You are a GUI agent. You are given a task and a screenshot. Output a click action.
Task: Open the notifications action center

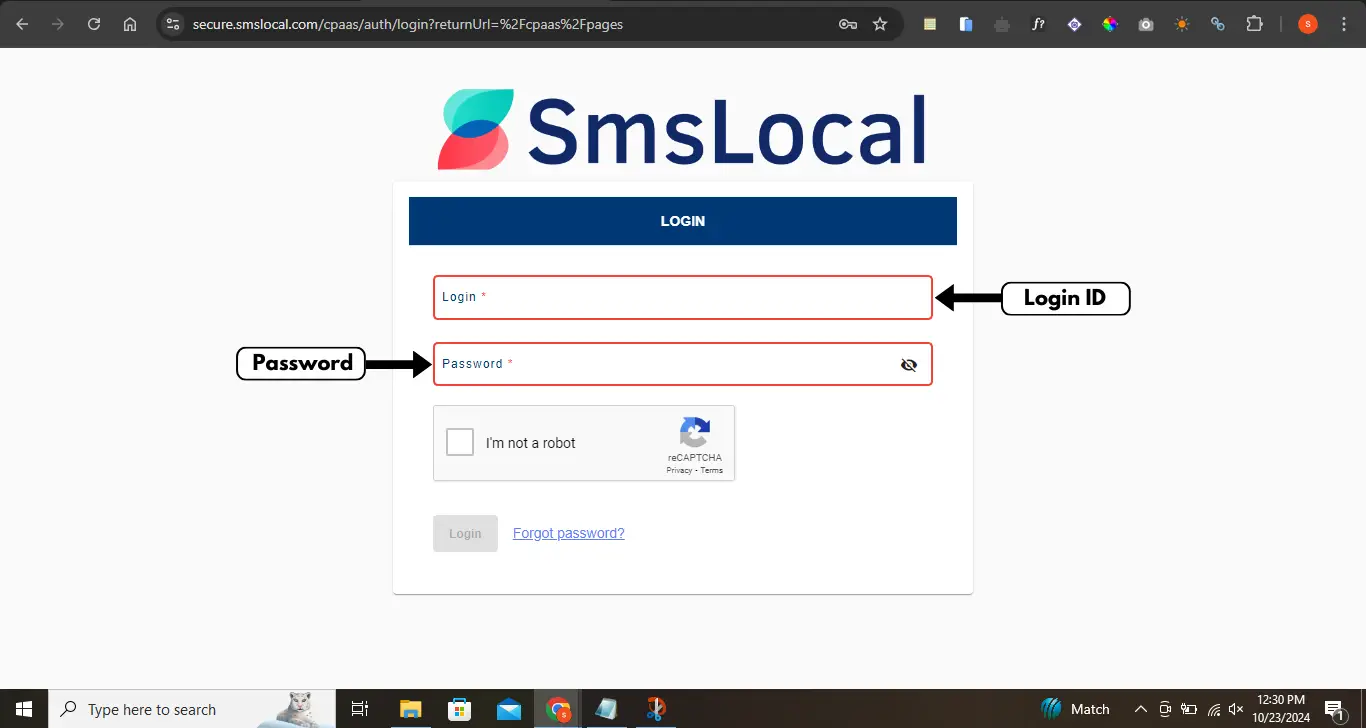point(1334,709)
